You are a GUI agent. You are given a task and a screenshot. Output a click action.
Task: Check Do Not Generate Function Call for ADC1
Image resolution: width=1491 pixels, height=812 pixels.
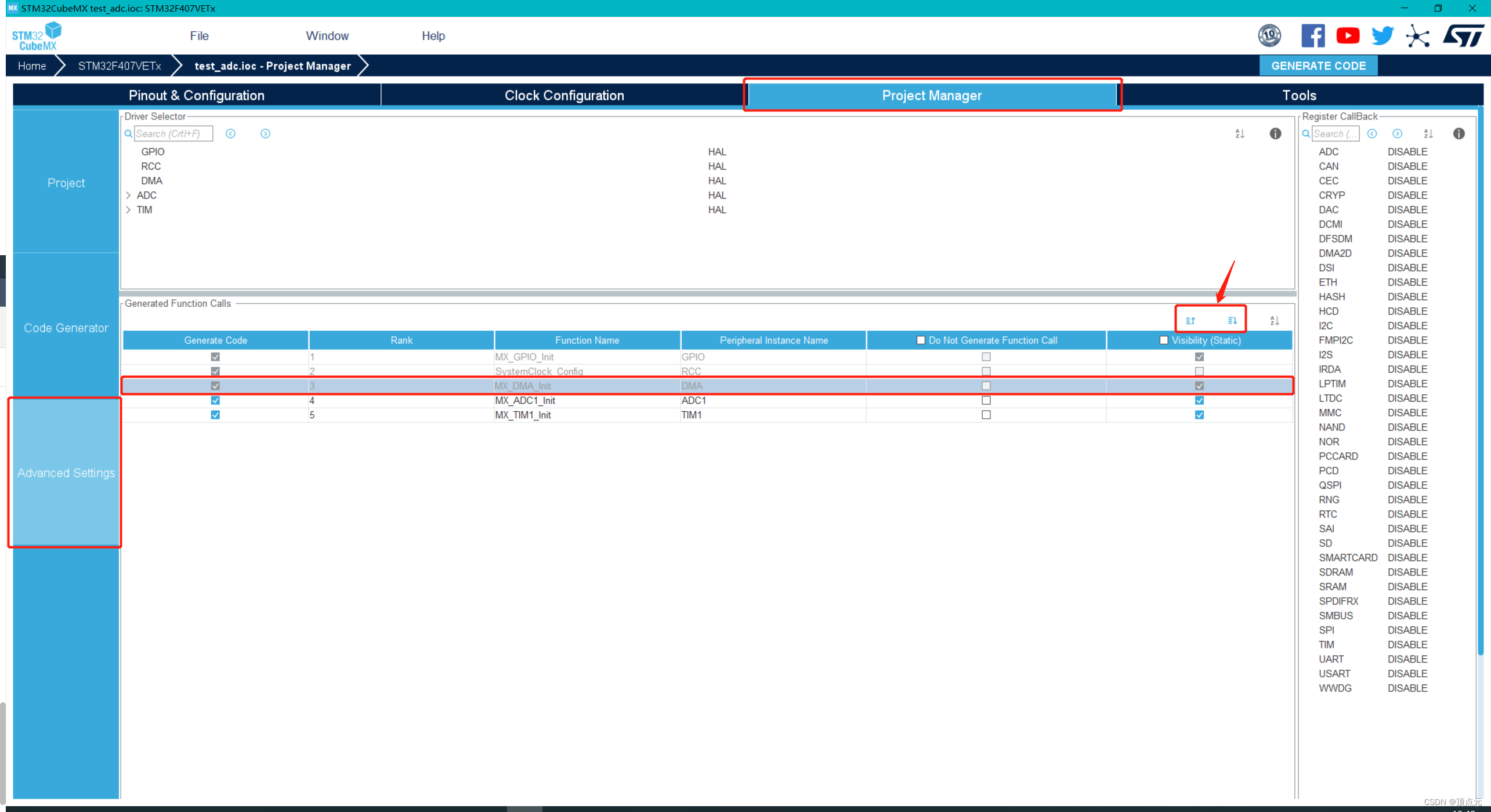click(986, 401)
